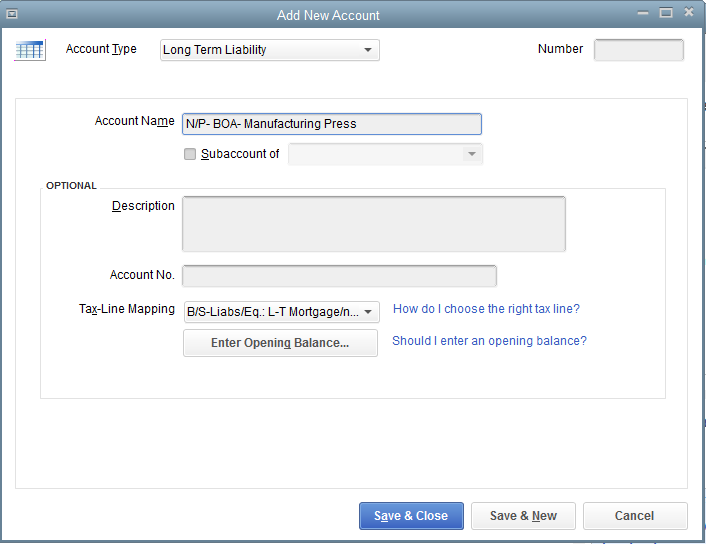Cancel adding the new account

(x=635, y=516)
